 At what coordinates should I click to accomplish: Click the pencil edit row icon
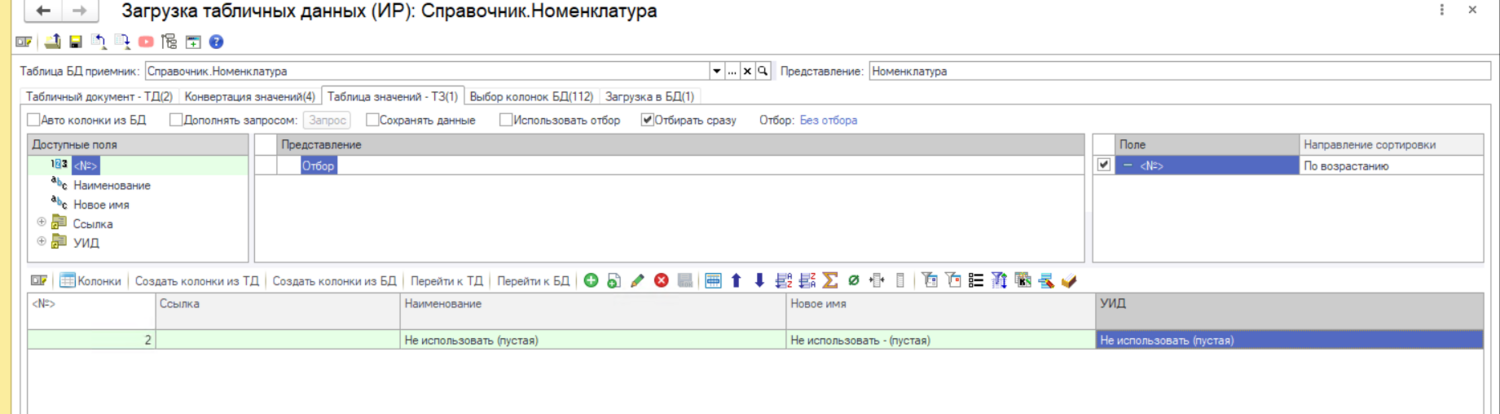click(637, 281)
